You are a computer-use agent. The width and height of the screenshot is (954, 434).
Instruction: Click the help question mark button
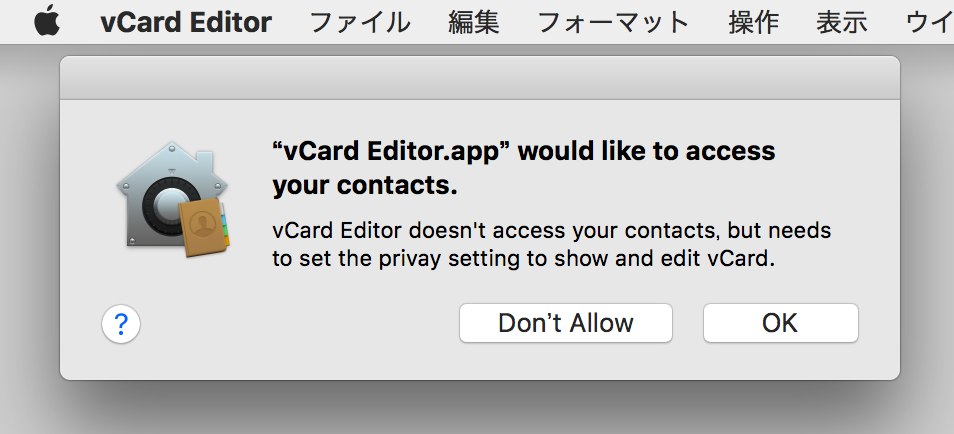tap(121, 324)
